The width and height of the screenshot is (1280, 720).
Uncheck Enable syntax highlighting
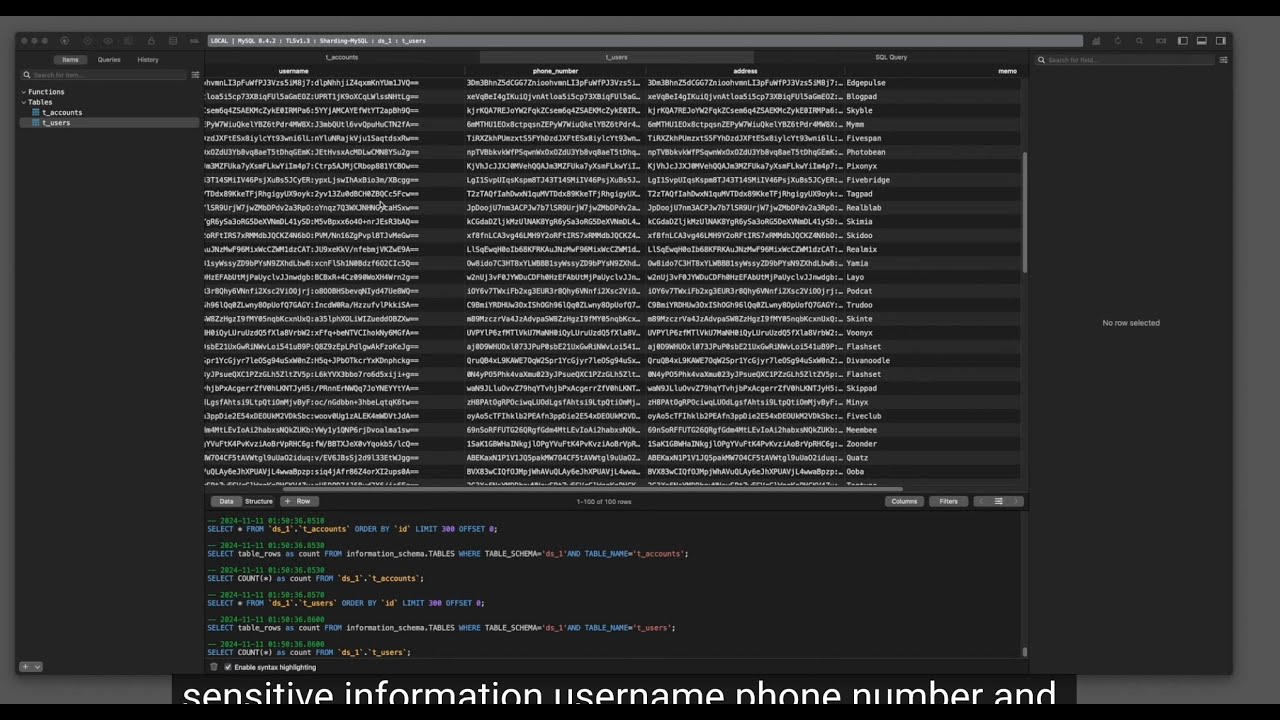coord(228,667)
